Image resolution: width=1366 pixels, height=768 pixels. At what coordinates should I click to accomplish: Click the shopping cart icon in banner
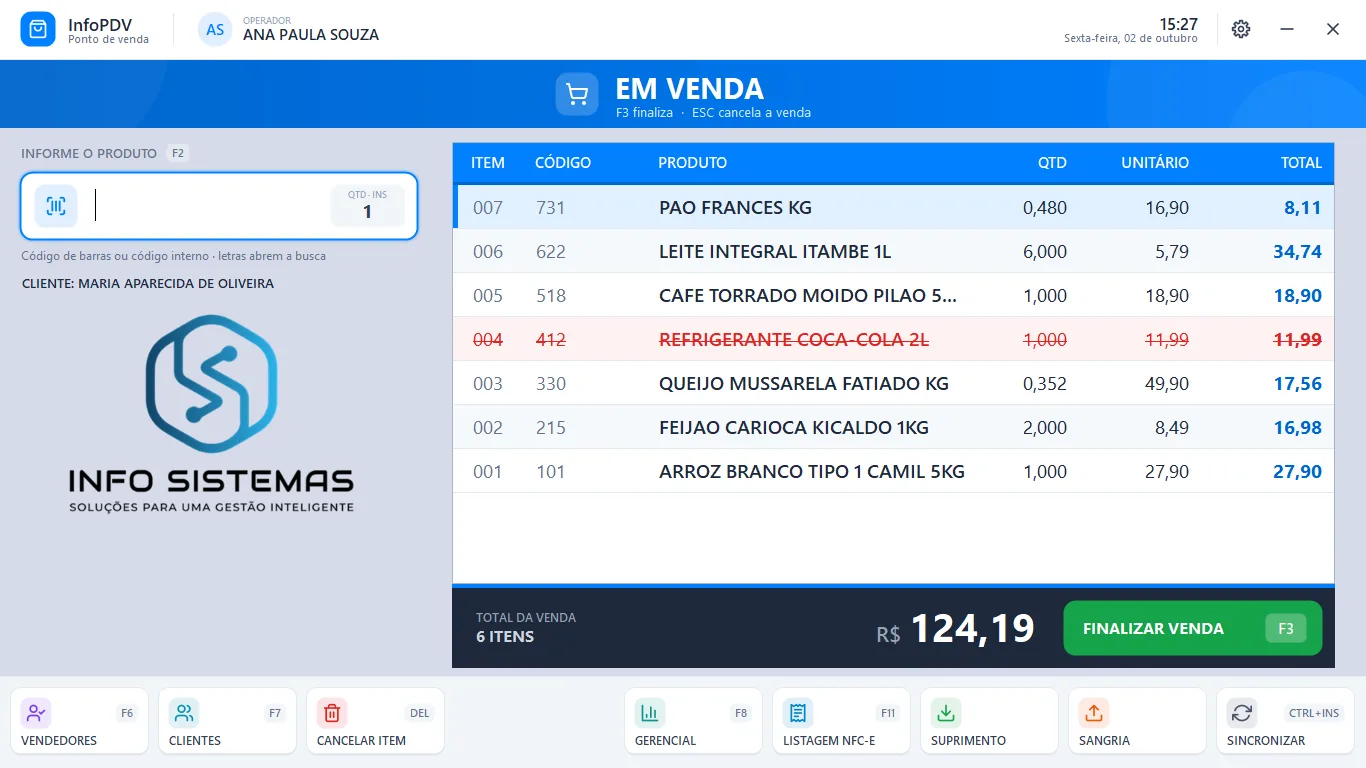[x=577, y=94]
